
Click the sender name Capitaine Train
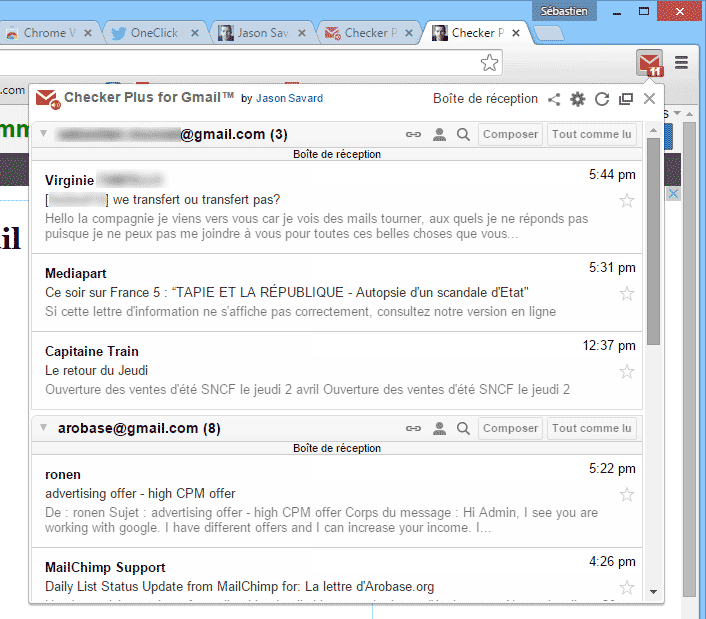coord(92,351)
